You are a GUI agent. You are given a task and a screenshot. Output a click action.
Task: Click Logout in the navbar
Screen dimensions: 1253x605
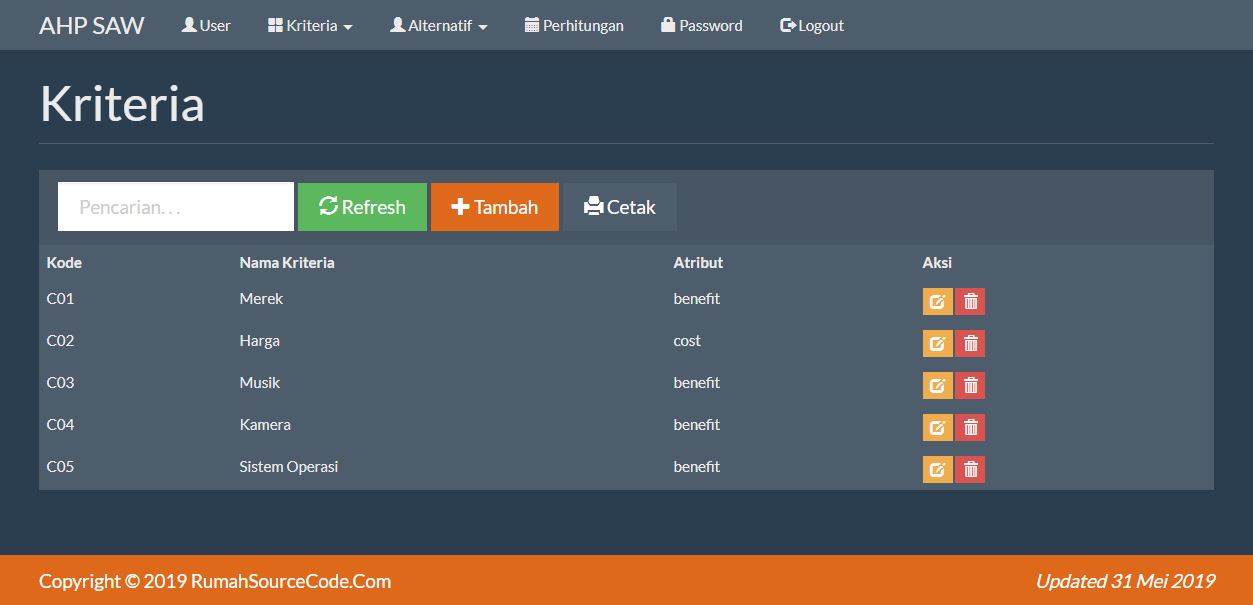pos(811,25)
